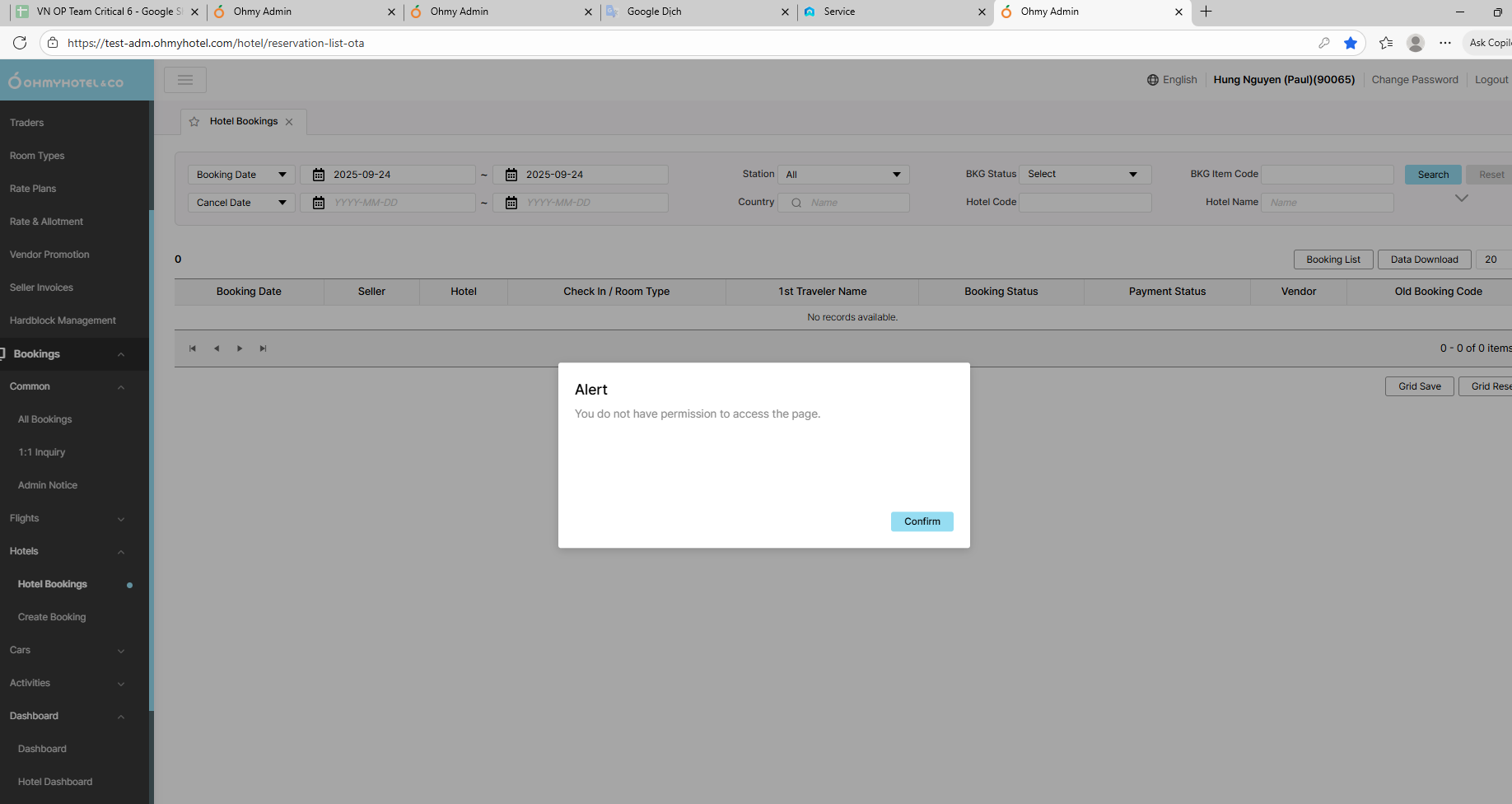This screenshot has height=804, width=1512.
Task: Open Rate & Allotment in the sidebar
Action: coord(46,222)
